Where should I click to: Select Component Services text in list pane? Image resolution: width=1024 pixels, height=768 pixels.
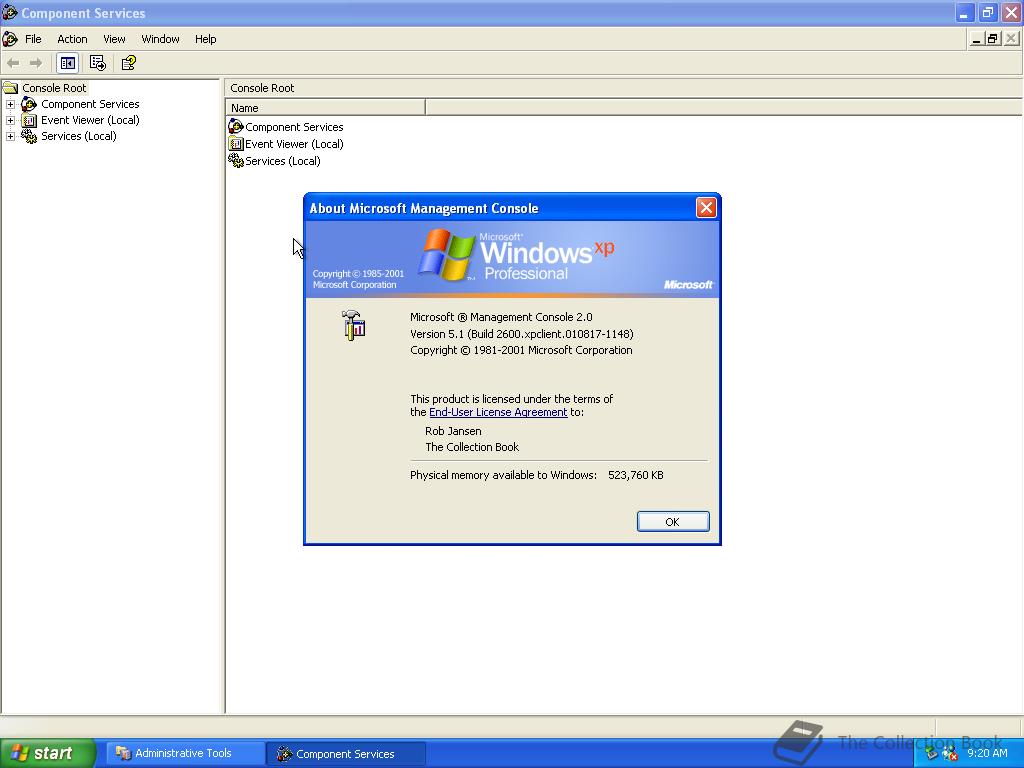295,127
